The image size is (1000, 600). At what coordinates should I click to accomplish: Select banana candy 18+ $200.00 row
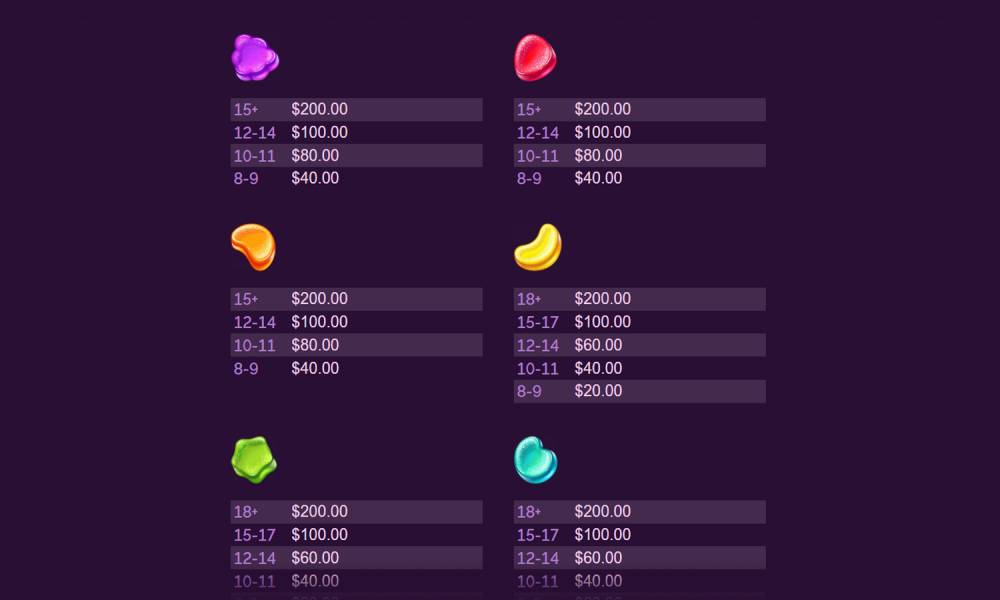click(640, 299)
